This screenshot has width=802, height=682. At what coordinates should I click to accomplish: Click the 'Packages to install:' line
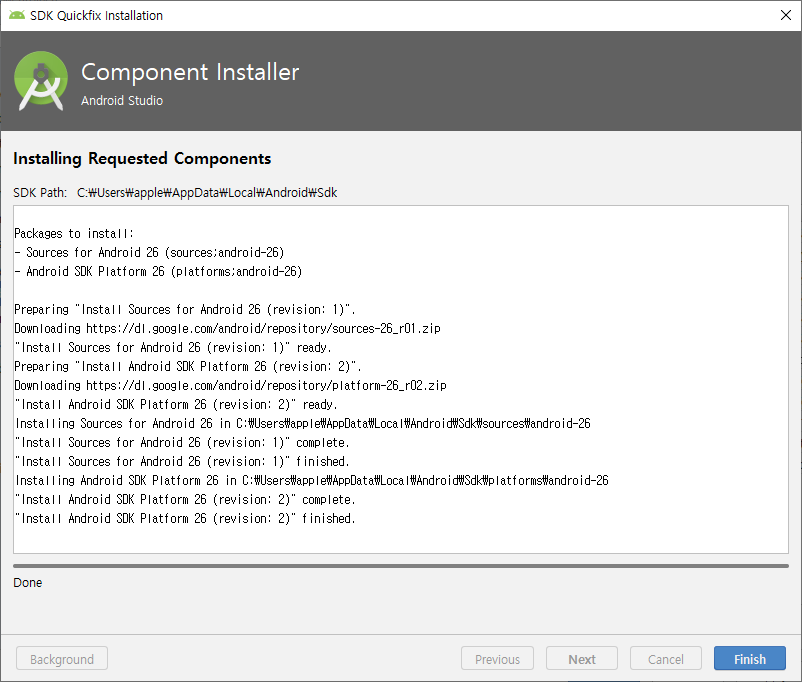tap(74, 233)
